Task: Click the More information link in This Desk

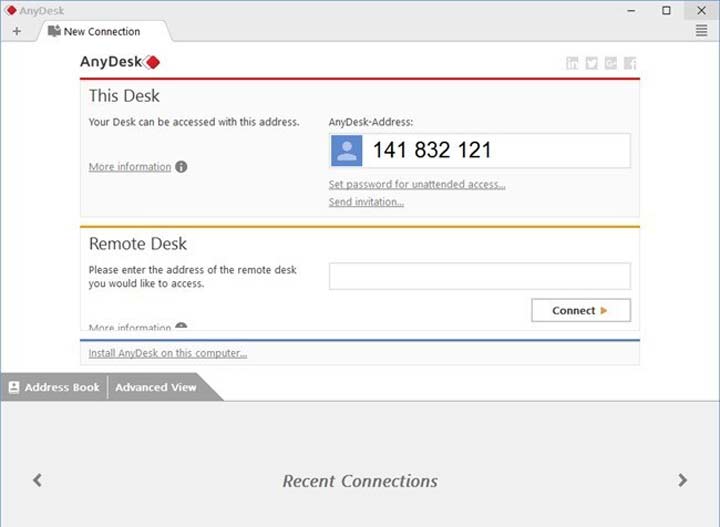Action: click(x=130, y=167)
